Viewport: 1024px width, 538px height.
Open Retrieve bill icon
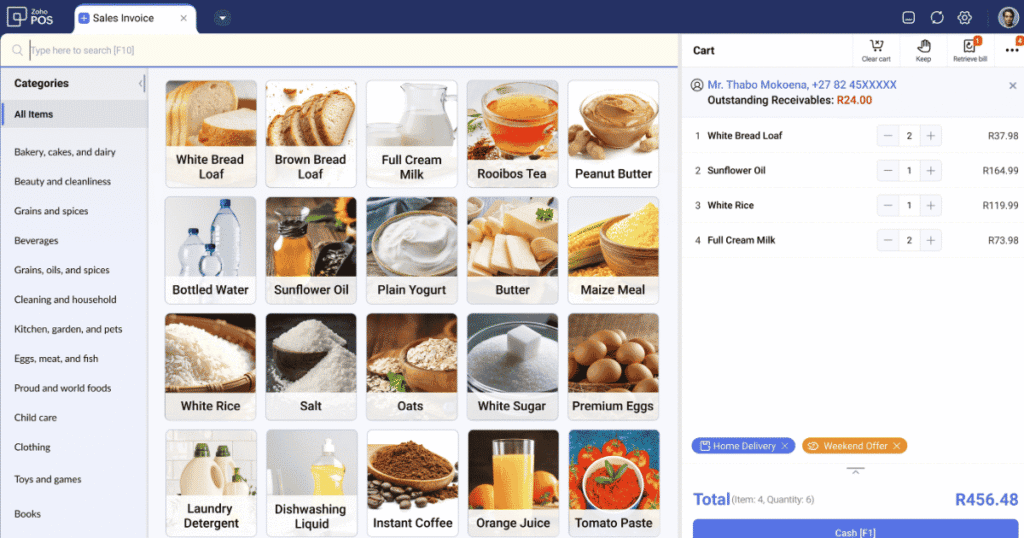point(970,50)
